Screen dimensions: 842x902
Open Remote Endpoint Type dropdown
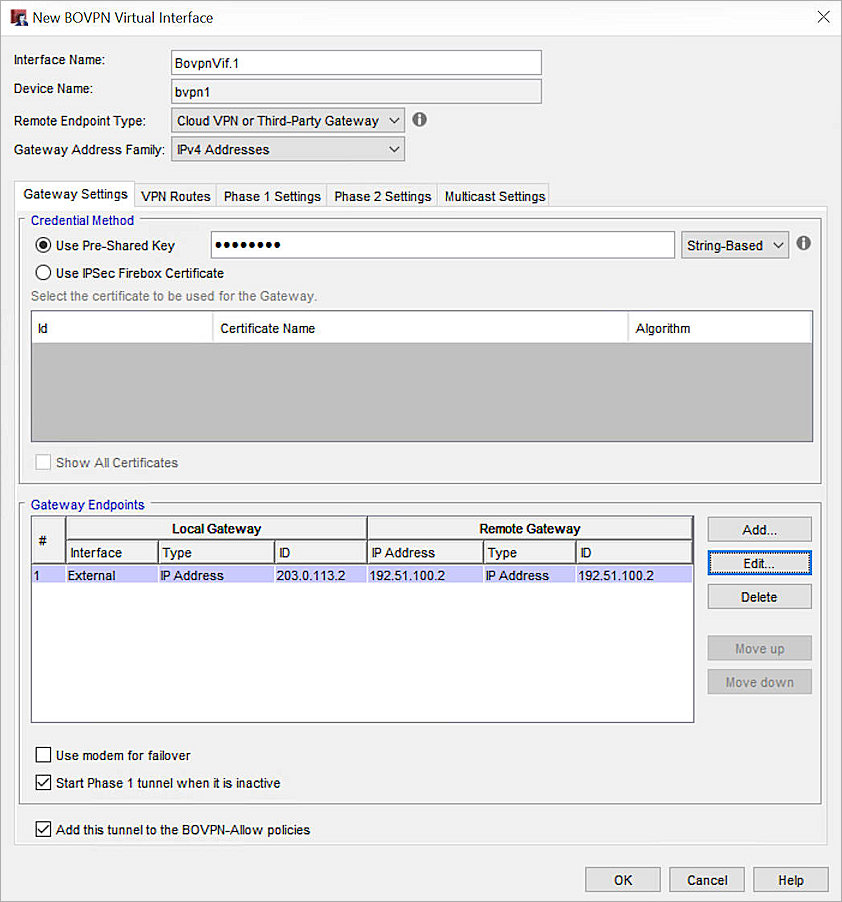[288, 121]
